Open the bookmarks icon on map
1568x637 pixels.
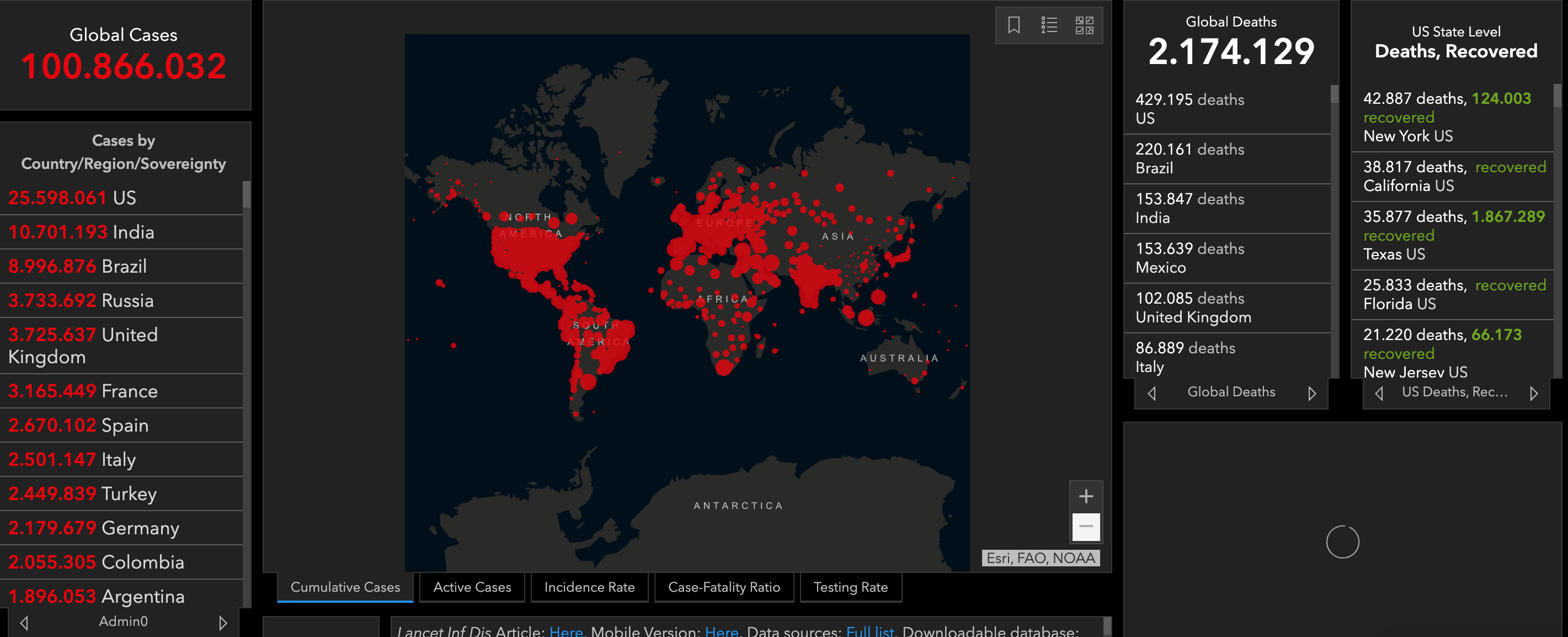1014,25
